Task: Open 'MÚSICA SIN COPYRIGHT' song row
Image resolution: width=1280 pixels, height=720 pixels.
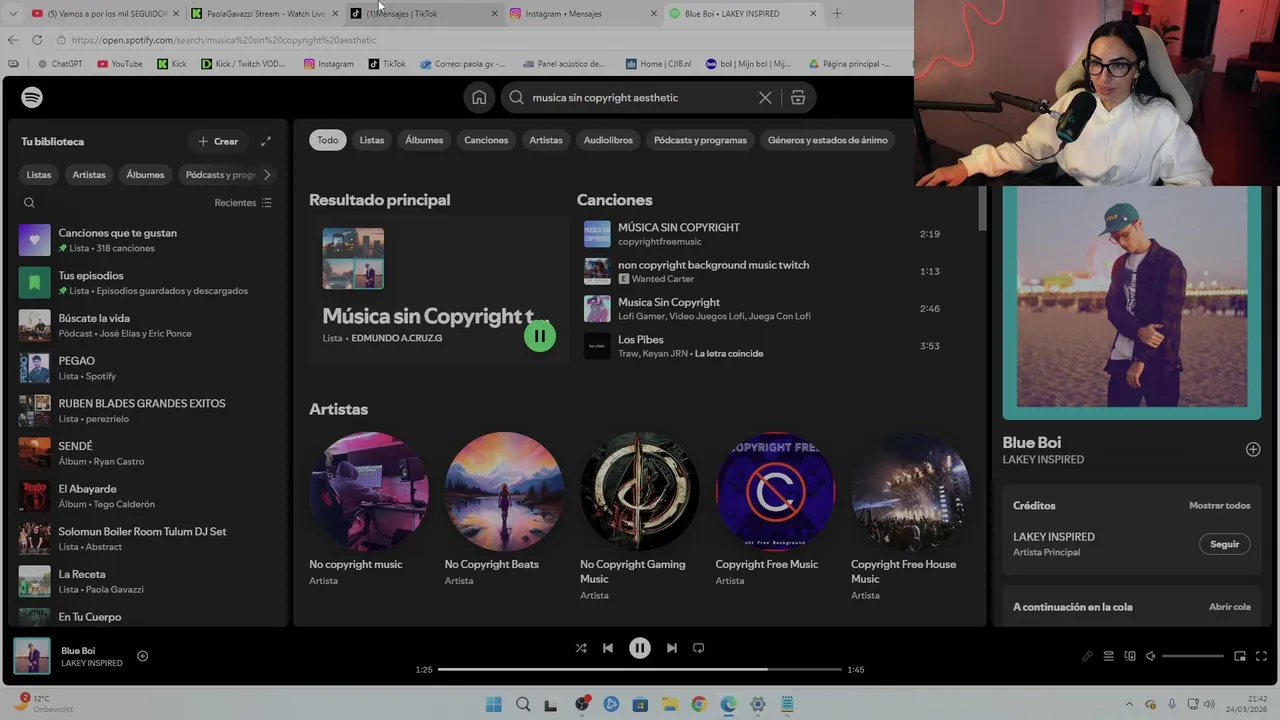Action: (762, 234)
